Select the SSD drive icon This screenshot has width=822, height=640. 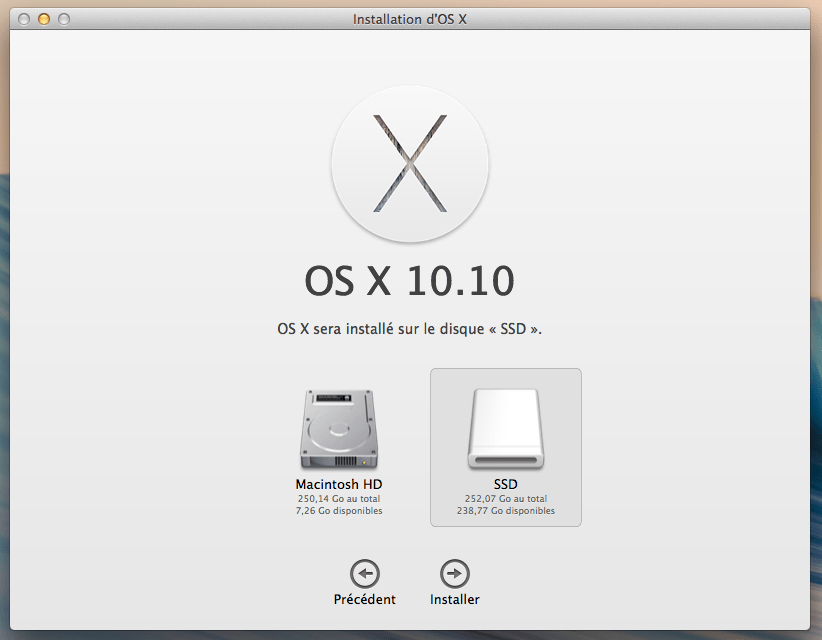(506, 429)
